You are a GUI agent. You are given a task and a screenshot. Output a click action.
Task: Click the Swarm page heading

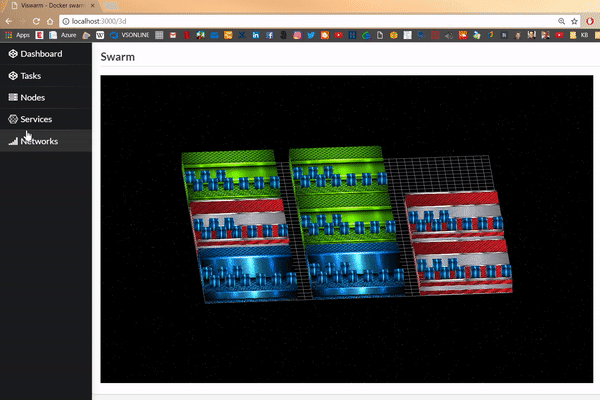(x=117, y=57)
